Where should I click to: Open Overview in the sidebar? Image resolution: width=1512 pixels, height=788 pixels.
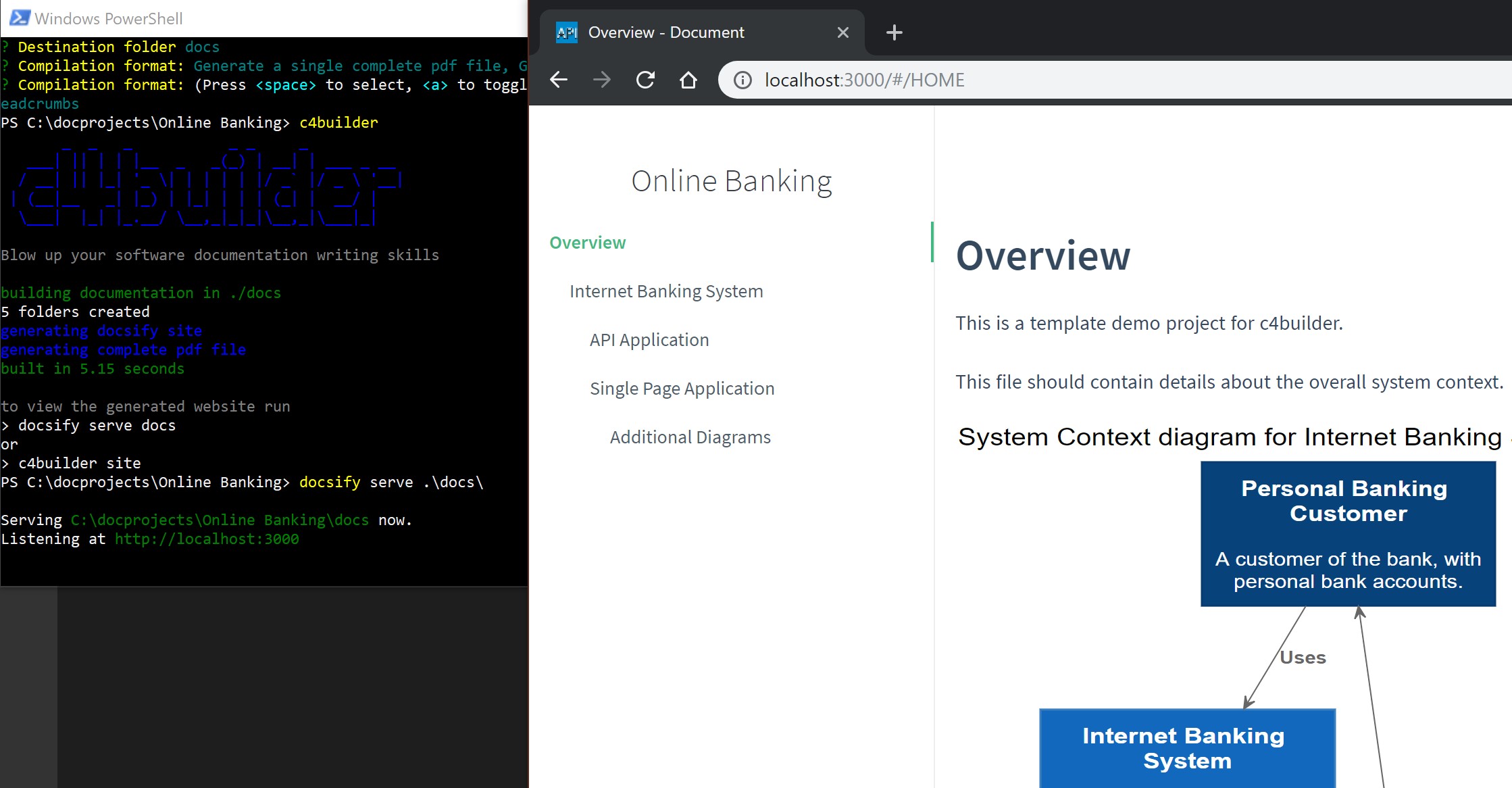click(x=587, y=243)
